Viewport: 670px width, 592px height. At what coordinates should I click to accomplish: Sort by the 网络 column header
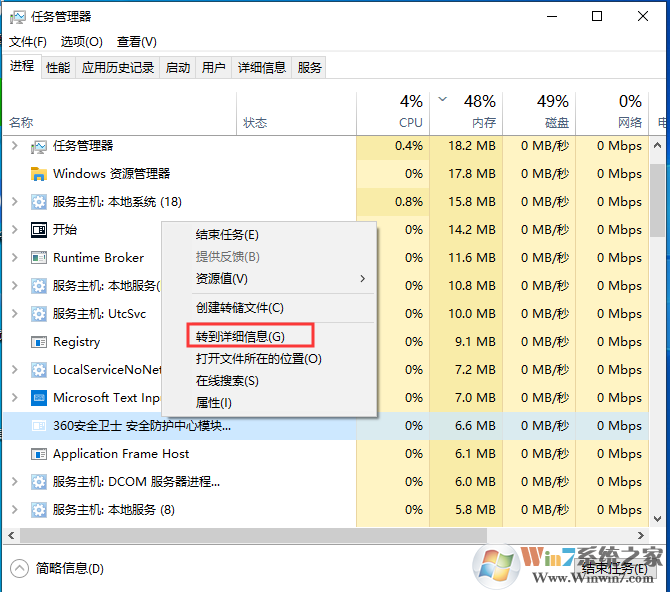tap(612, 113)
